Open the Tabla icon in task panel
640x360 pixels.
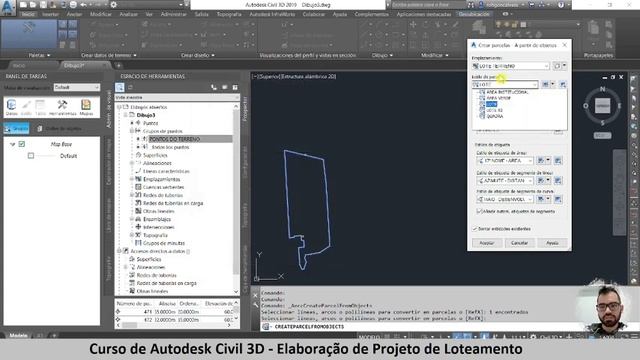pos(40,107)
